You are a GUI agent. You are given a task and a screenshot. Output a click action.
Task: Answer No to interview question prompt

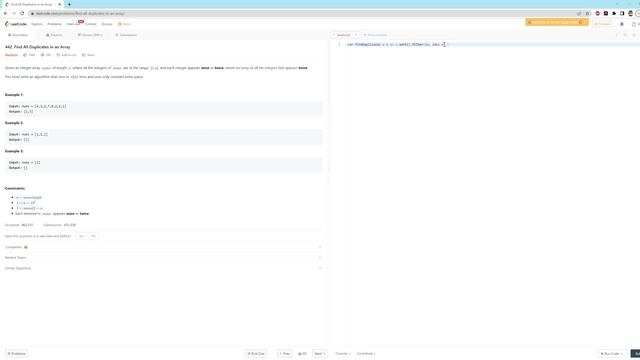(93, 236)
